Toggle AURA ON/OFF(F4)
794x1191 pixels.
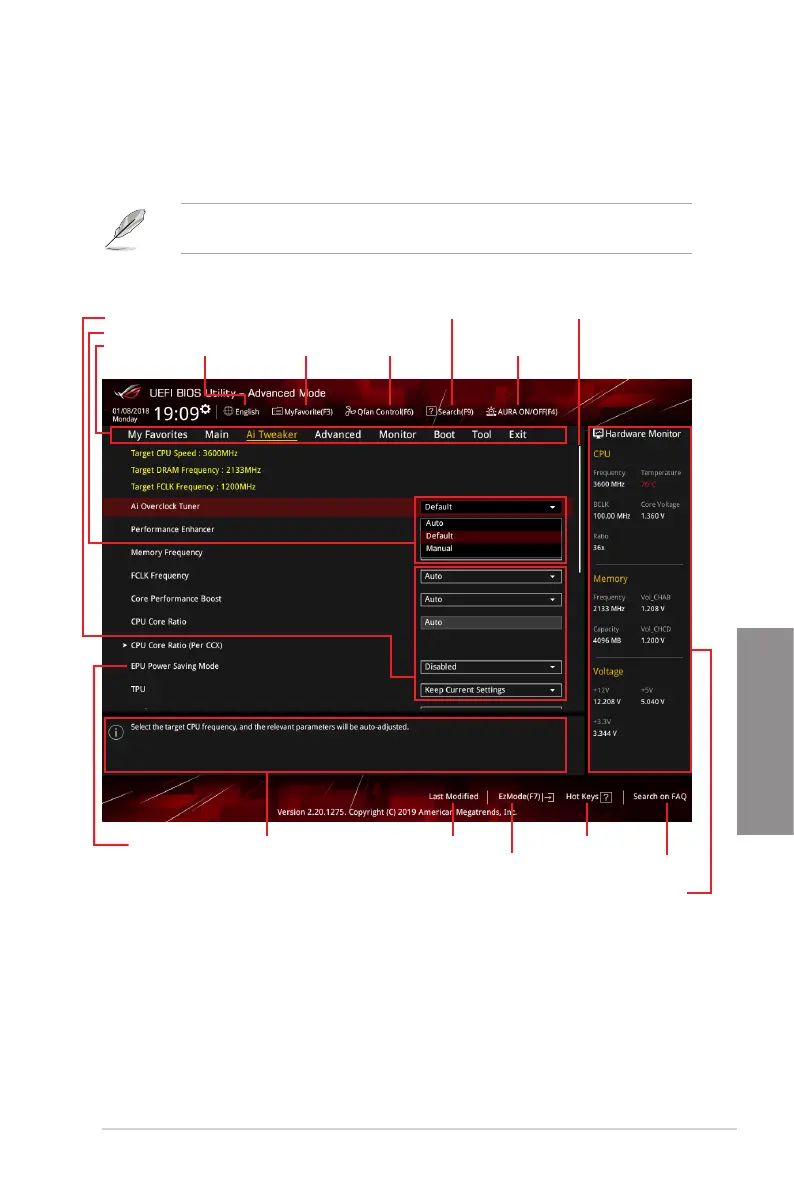[x=521, y=412]
